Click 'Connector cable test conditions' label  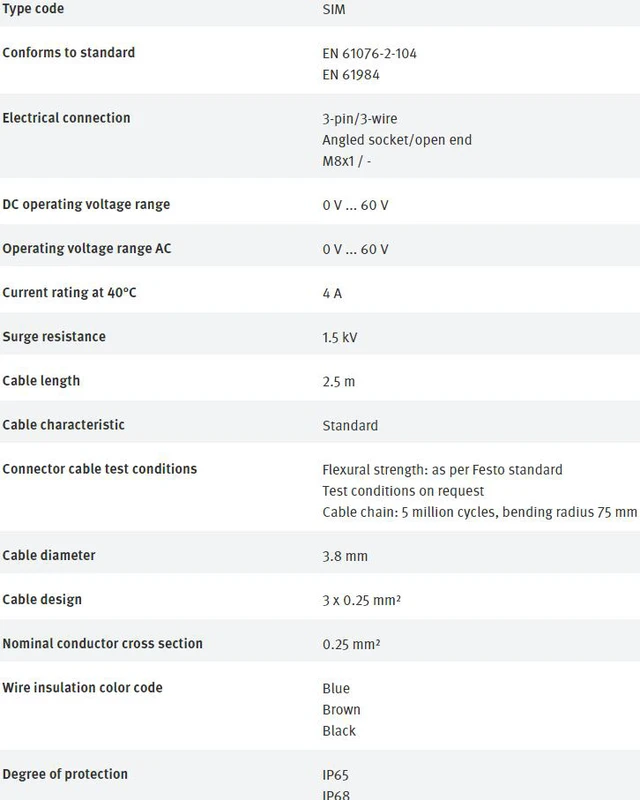[100, 469]
